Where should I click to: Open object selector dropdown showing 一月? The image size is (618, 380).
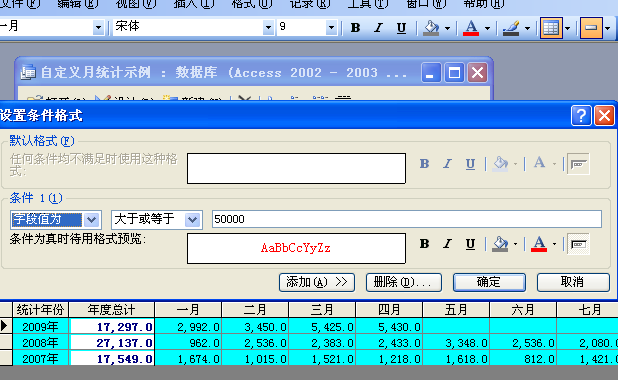point(98,28)
